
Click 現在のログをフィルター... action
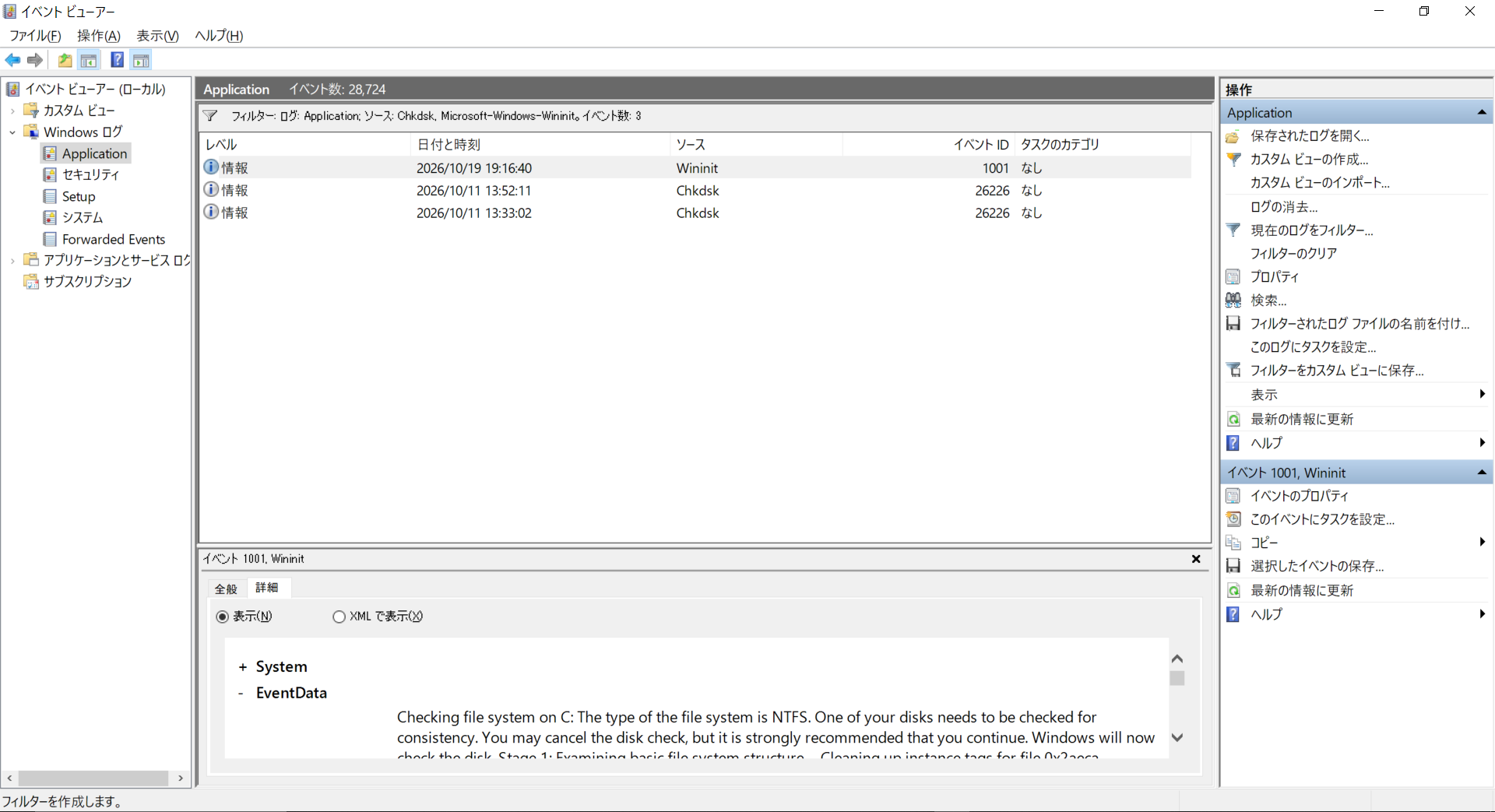[1311, 230]
